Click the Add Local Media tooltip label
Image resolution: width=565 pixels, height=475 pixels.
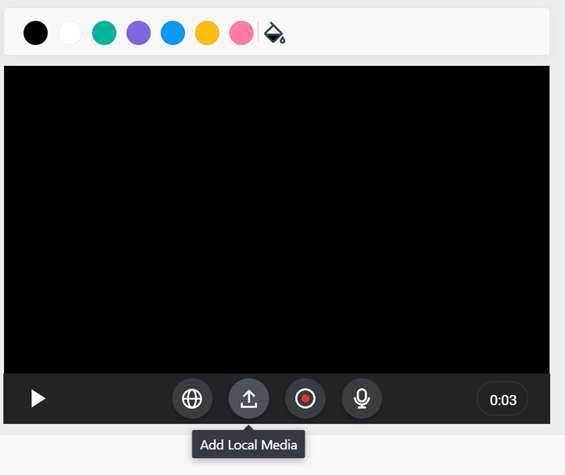point(249,445)
